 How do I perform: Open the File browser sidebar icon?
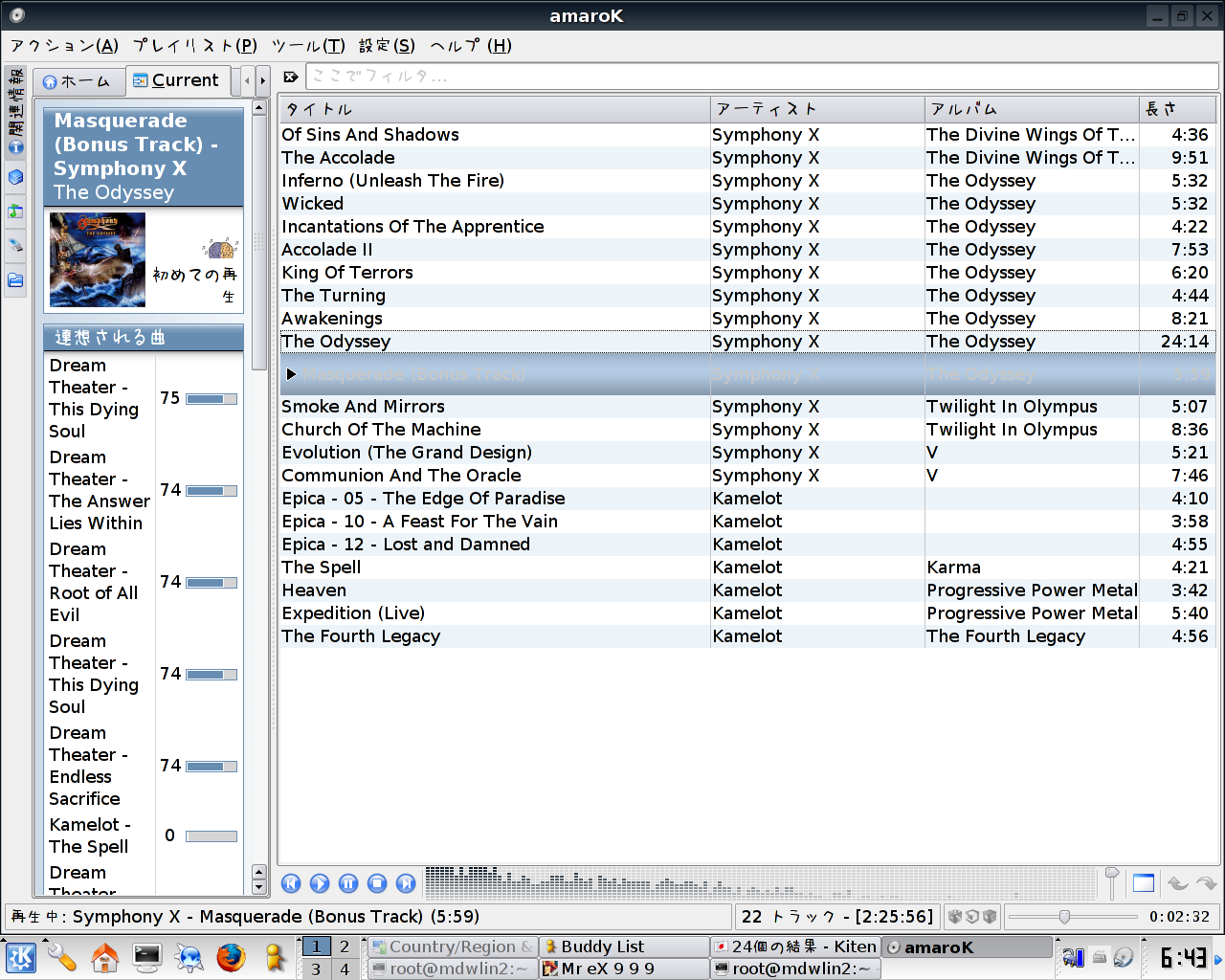pos(15,280)
